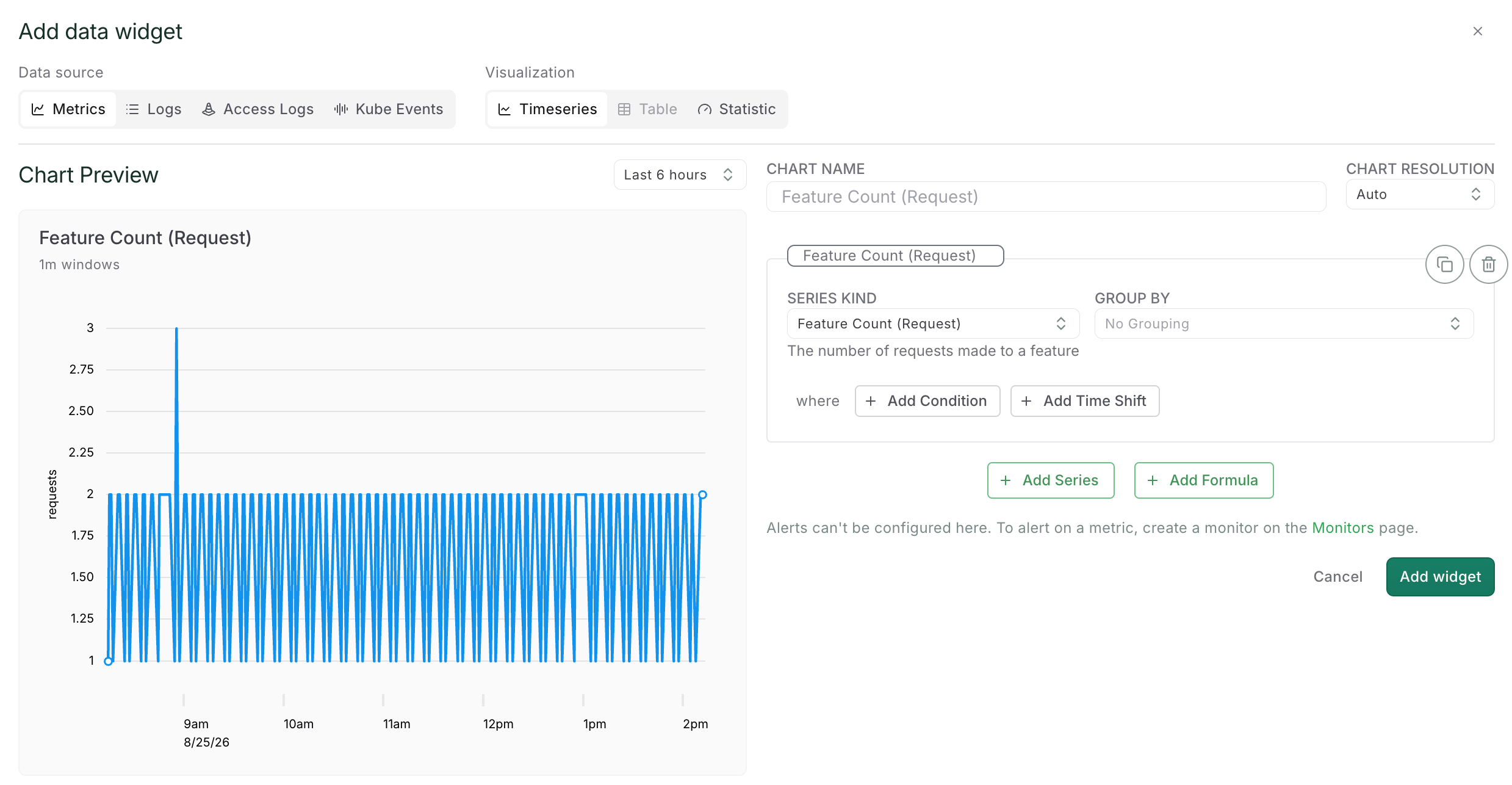Click the '1m windows' chart subtitle
The height and width of the screenshot is (785, 1512).
tap(79, 264)
